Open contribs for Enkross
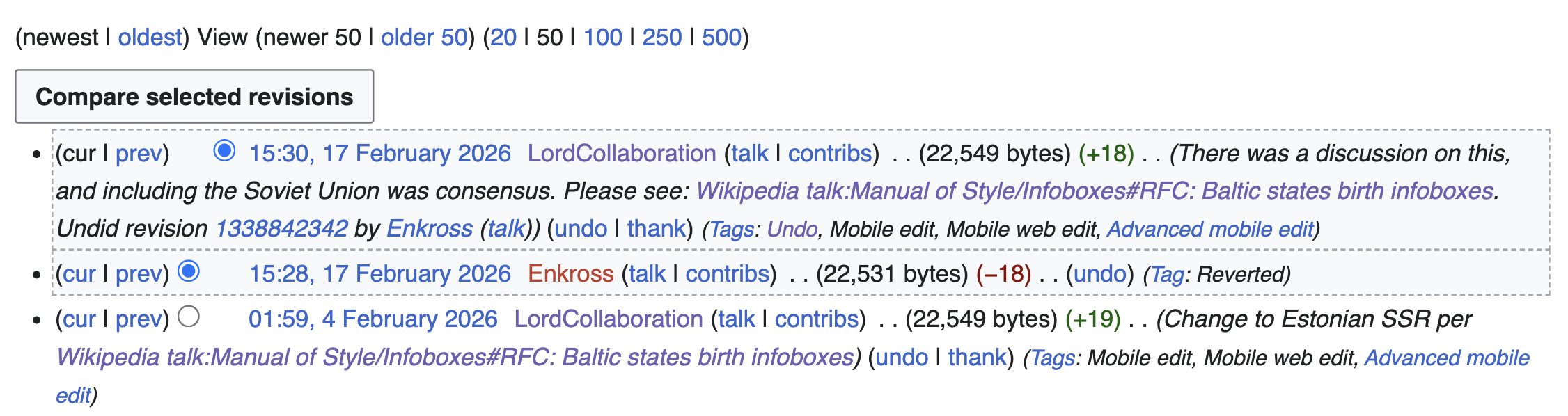 (x=727, y=273)
